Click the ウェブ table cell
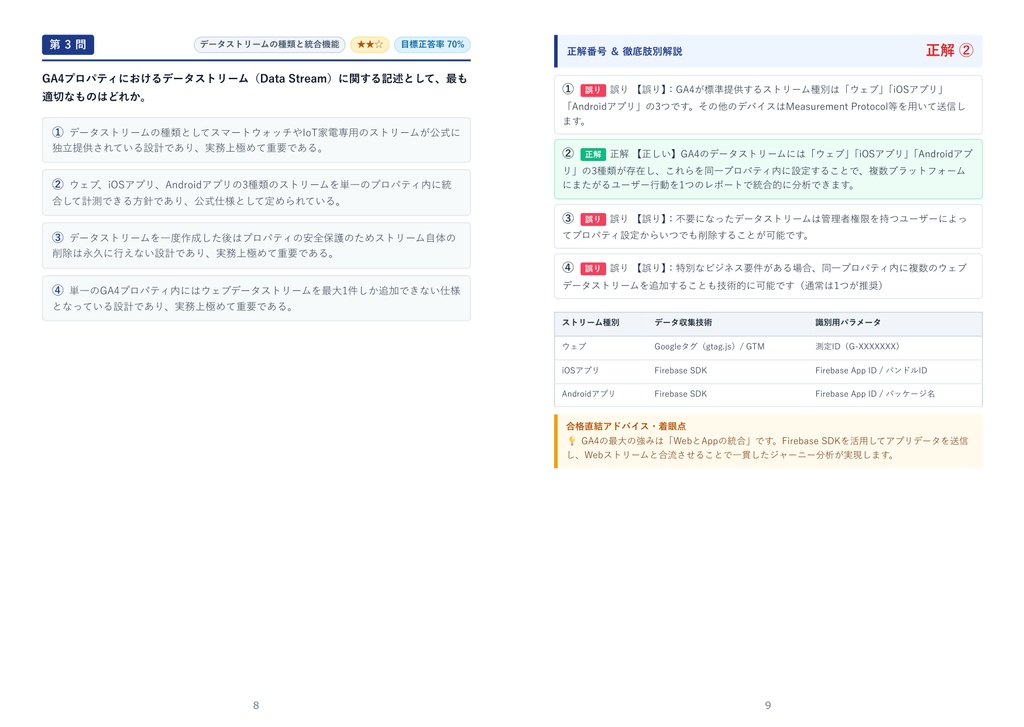Screen dimensions: 1024x727 point(574,347)
